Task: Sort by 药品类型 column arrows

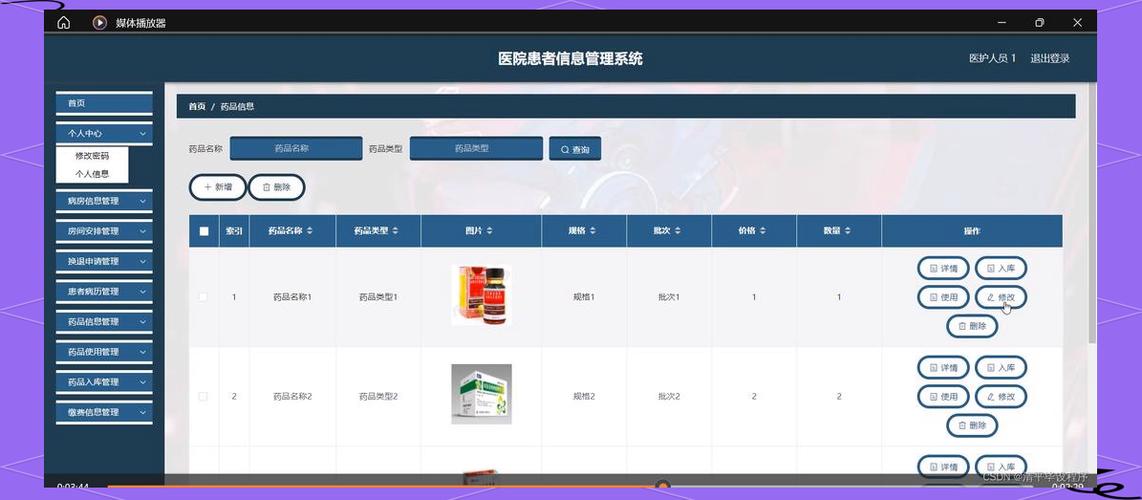Action: click(395, 231)
